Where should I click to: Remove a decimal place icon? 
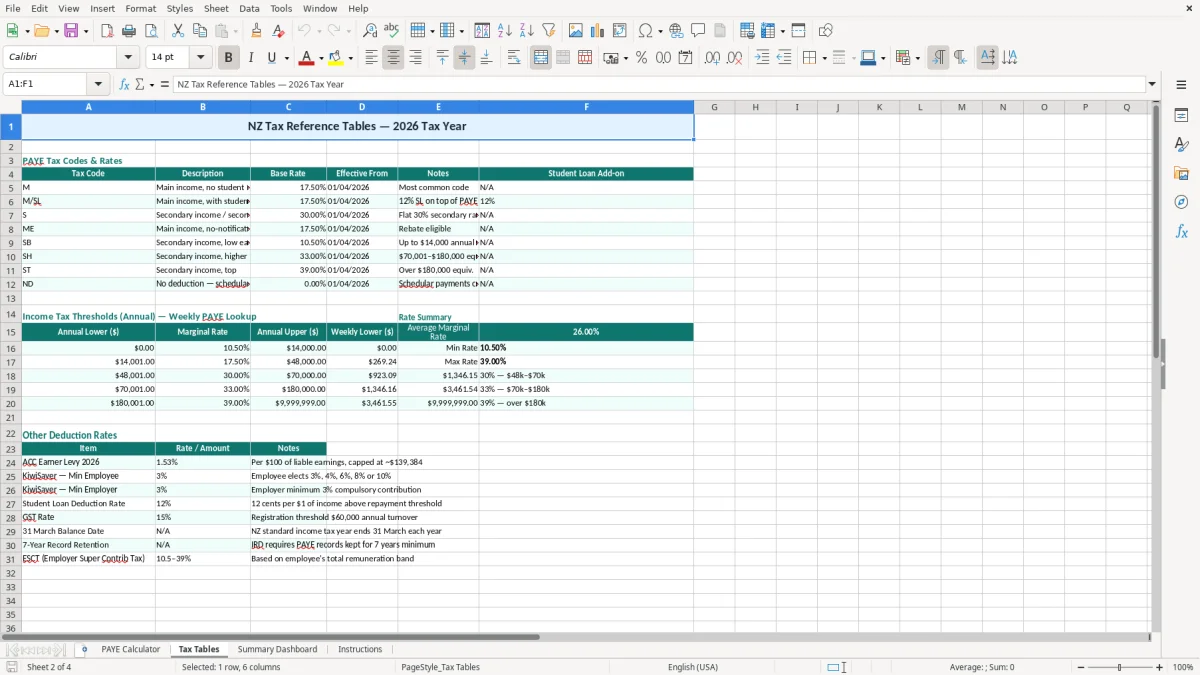click(x=734, y=58)
